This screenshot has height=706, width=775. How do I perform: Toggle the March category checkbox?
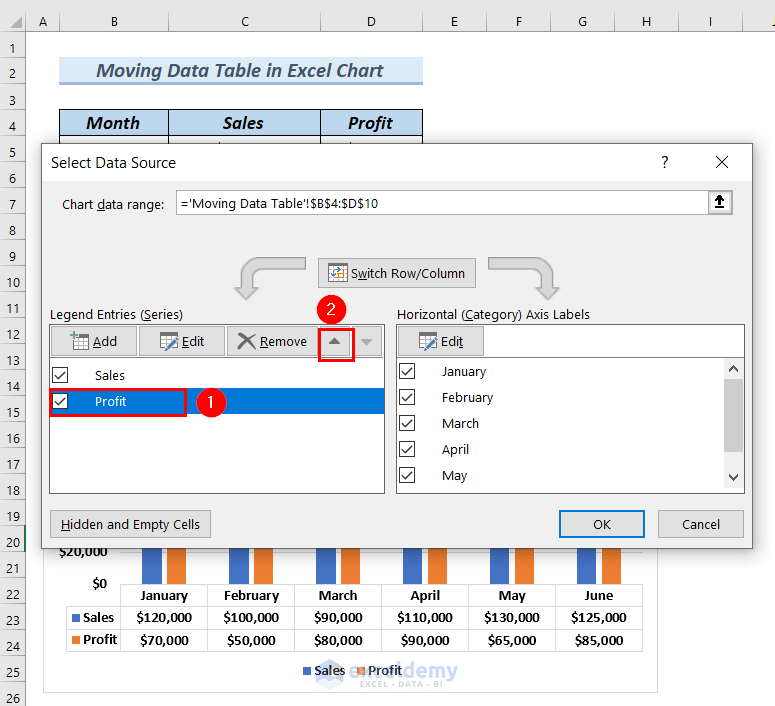[407, 423]
